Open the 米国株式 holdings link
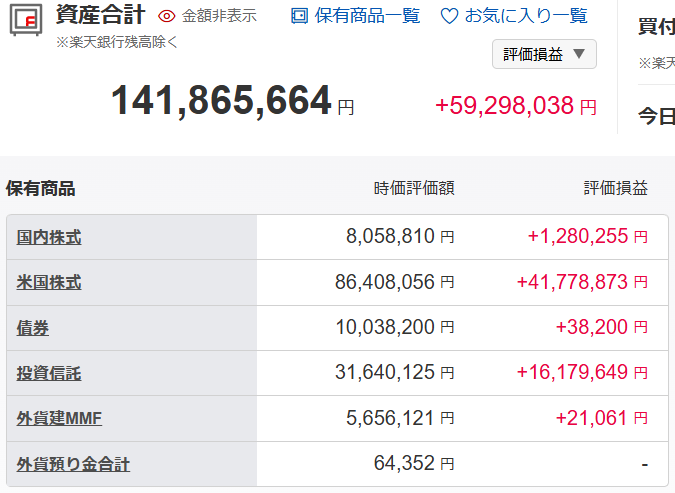Viewport: 675px width, 493px height. [49, 283]
